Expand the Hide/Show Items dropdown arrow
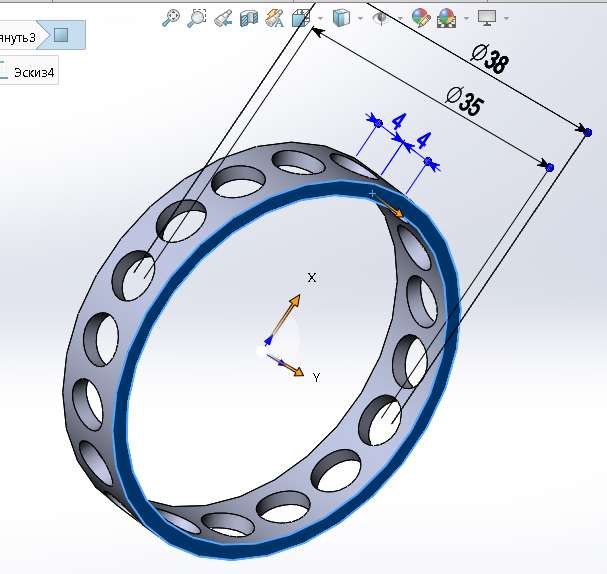 click(x=400, y=18)
